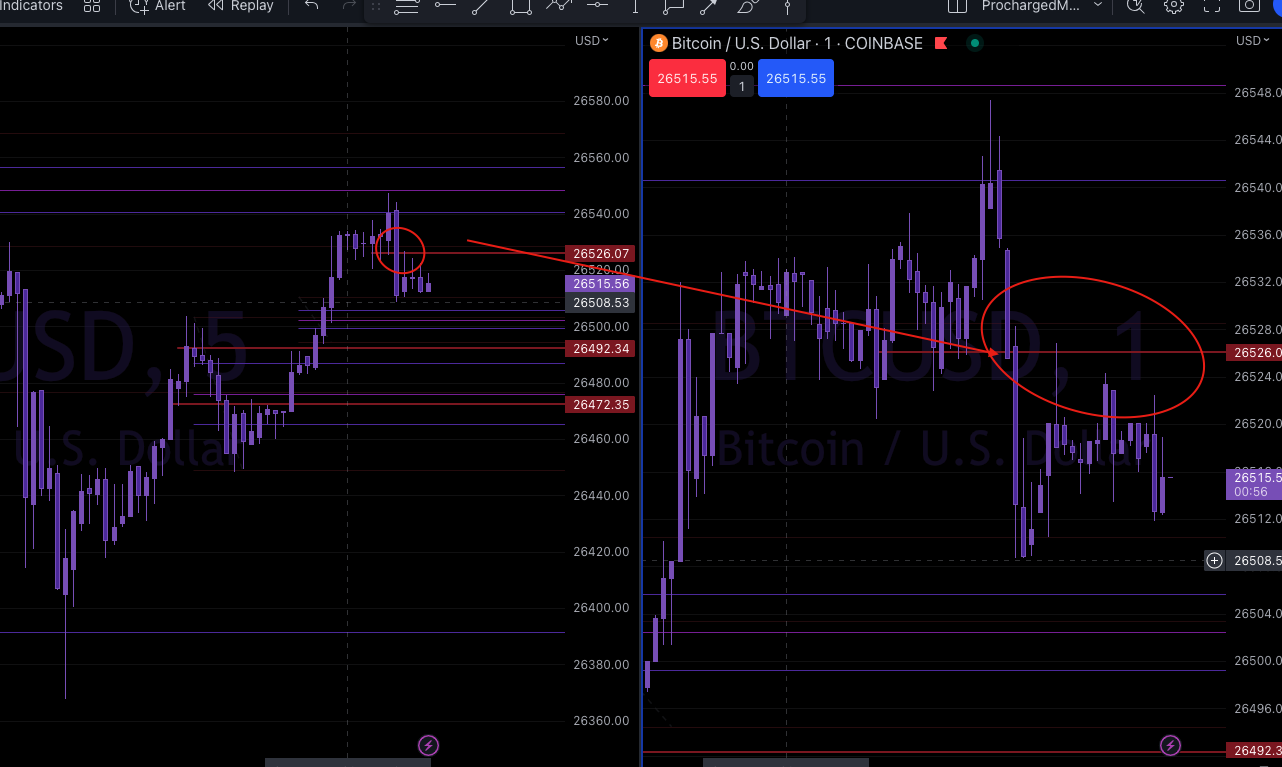
Task: Grab the floating drawing toolbar handle
Action: [x=377, y=7]
